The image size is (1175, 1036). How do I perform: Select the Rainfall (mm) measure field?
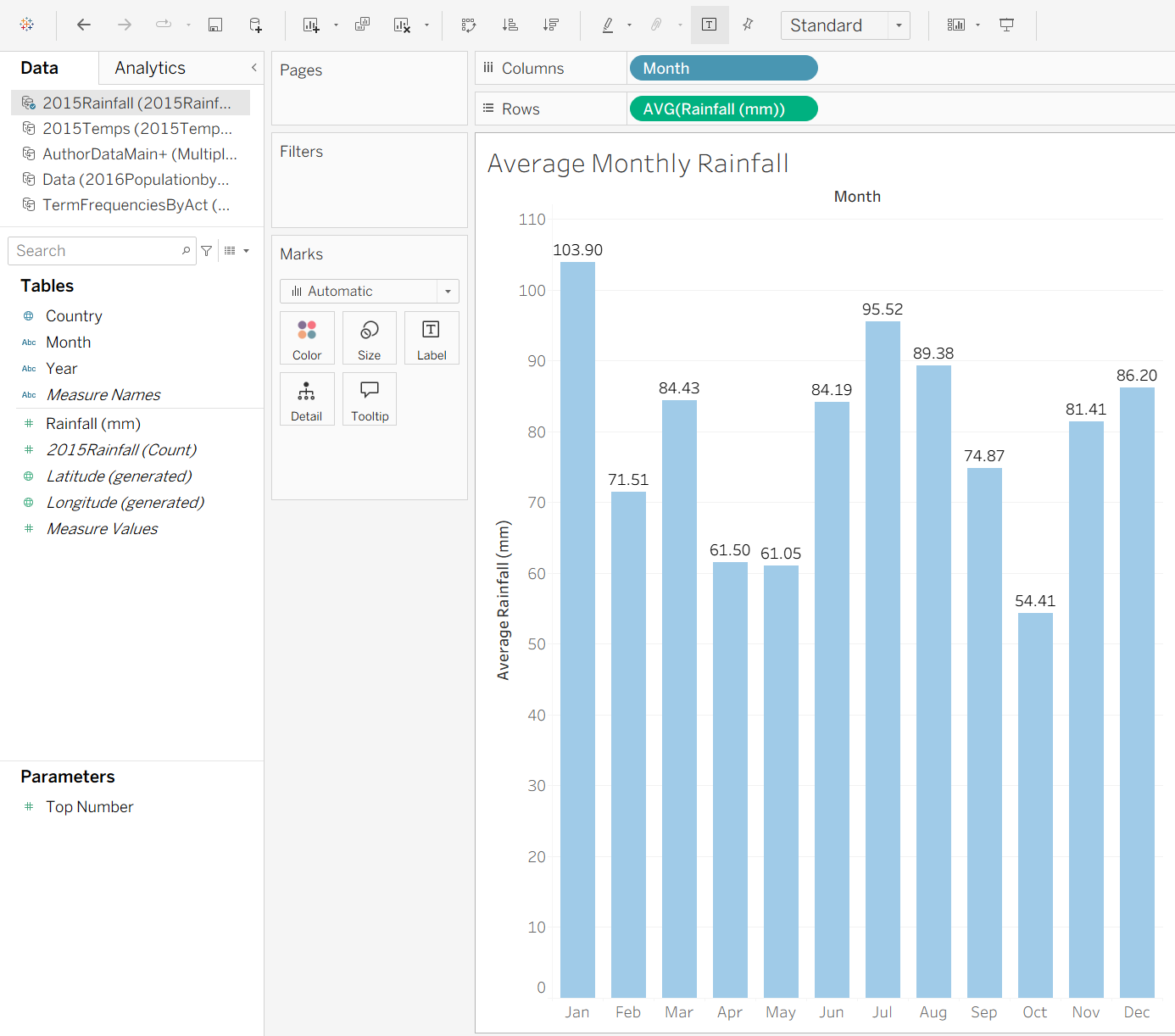pyautogui.click(x=93, y=424)
